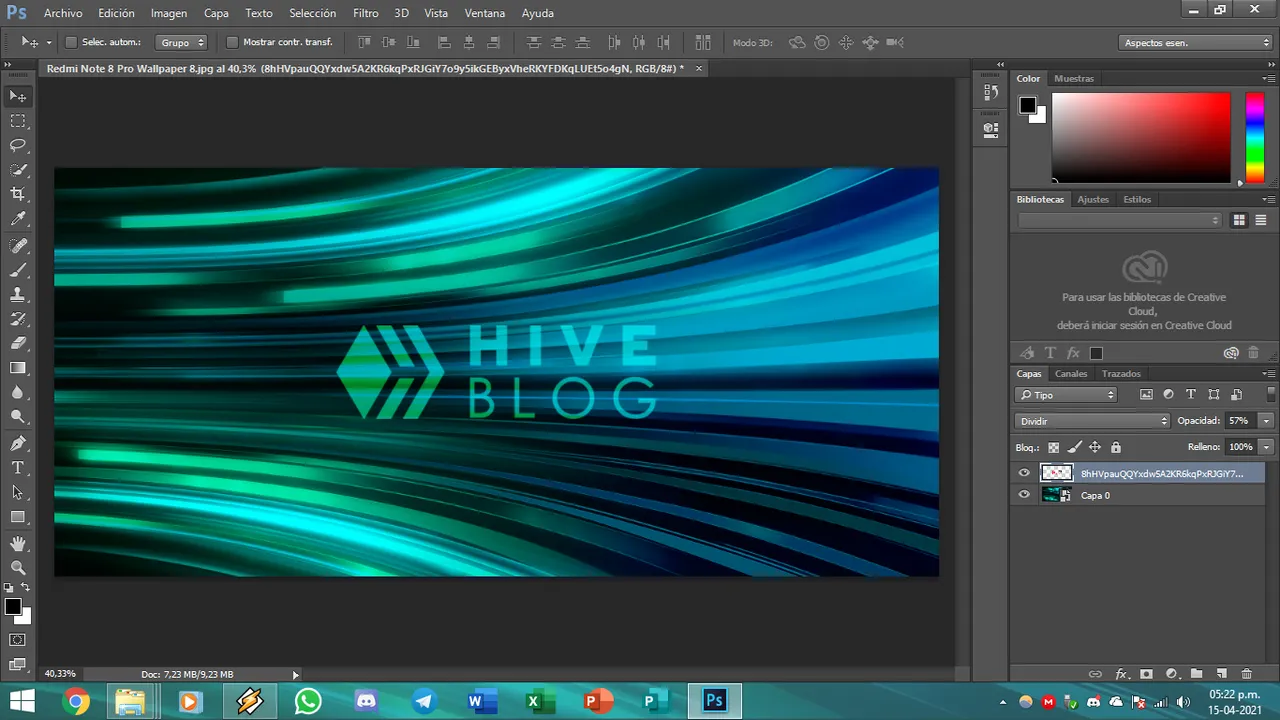This screenshot has width=1280, height=720.
Task: Open the Grupo dropdown in options bar
Action: 181,42
